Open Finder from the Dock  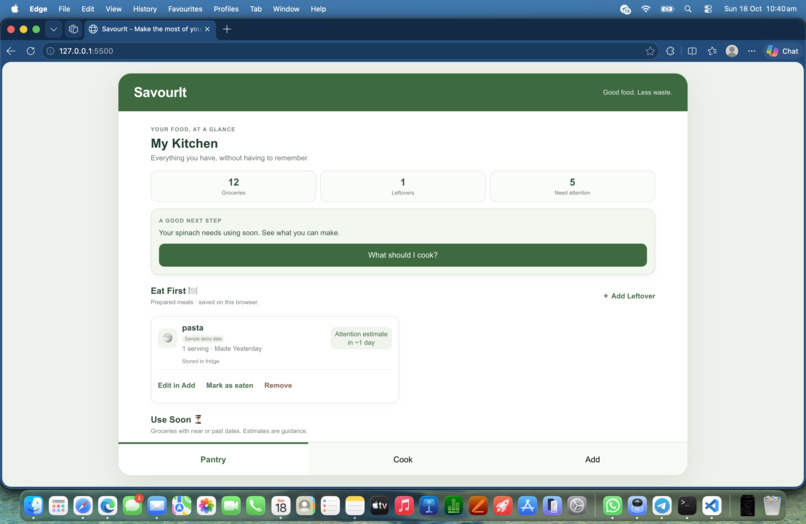(x=34, y=506)
